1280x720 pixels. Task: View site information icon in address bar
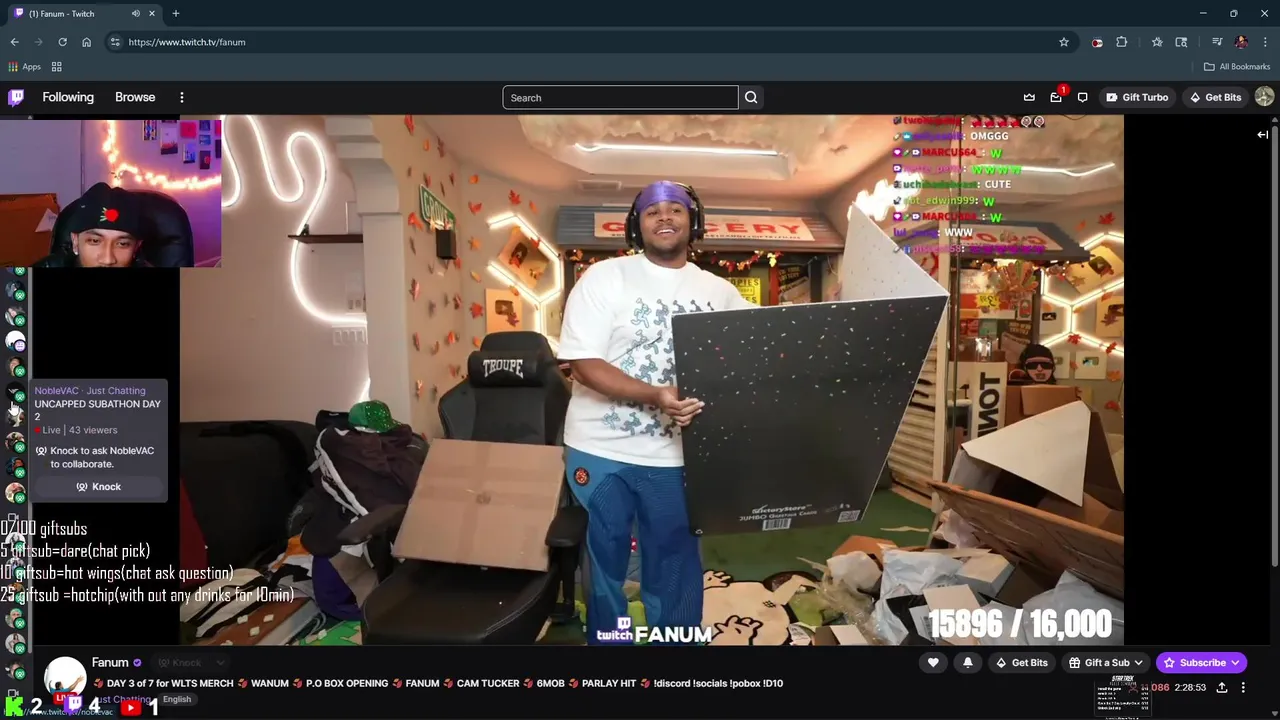(x=115, y=42)
